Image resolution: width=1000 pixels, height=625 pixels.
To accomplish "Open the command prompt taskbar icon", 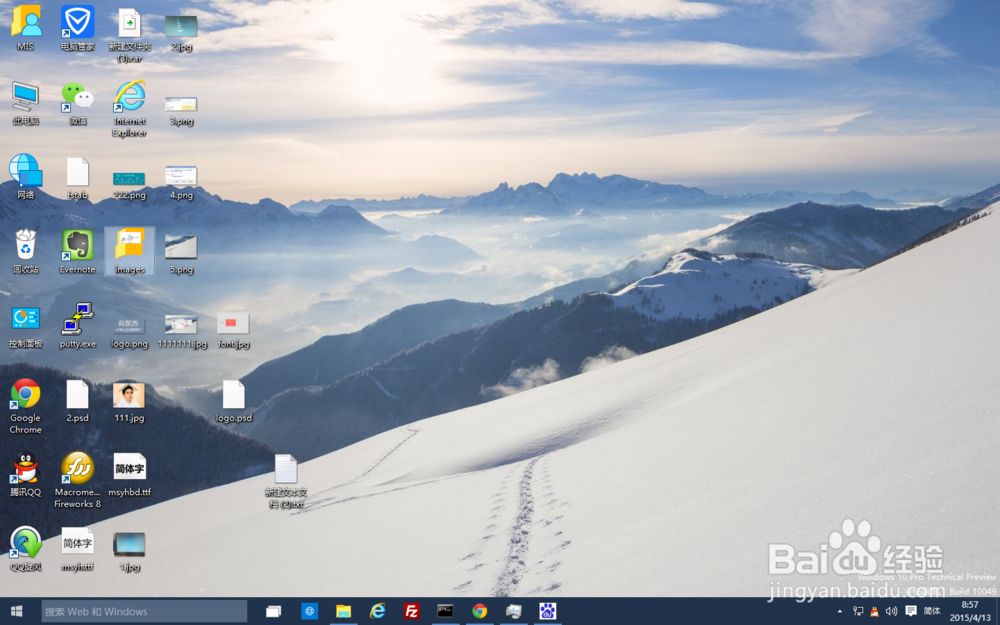I will click(445, 611).
